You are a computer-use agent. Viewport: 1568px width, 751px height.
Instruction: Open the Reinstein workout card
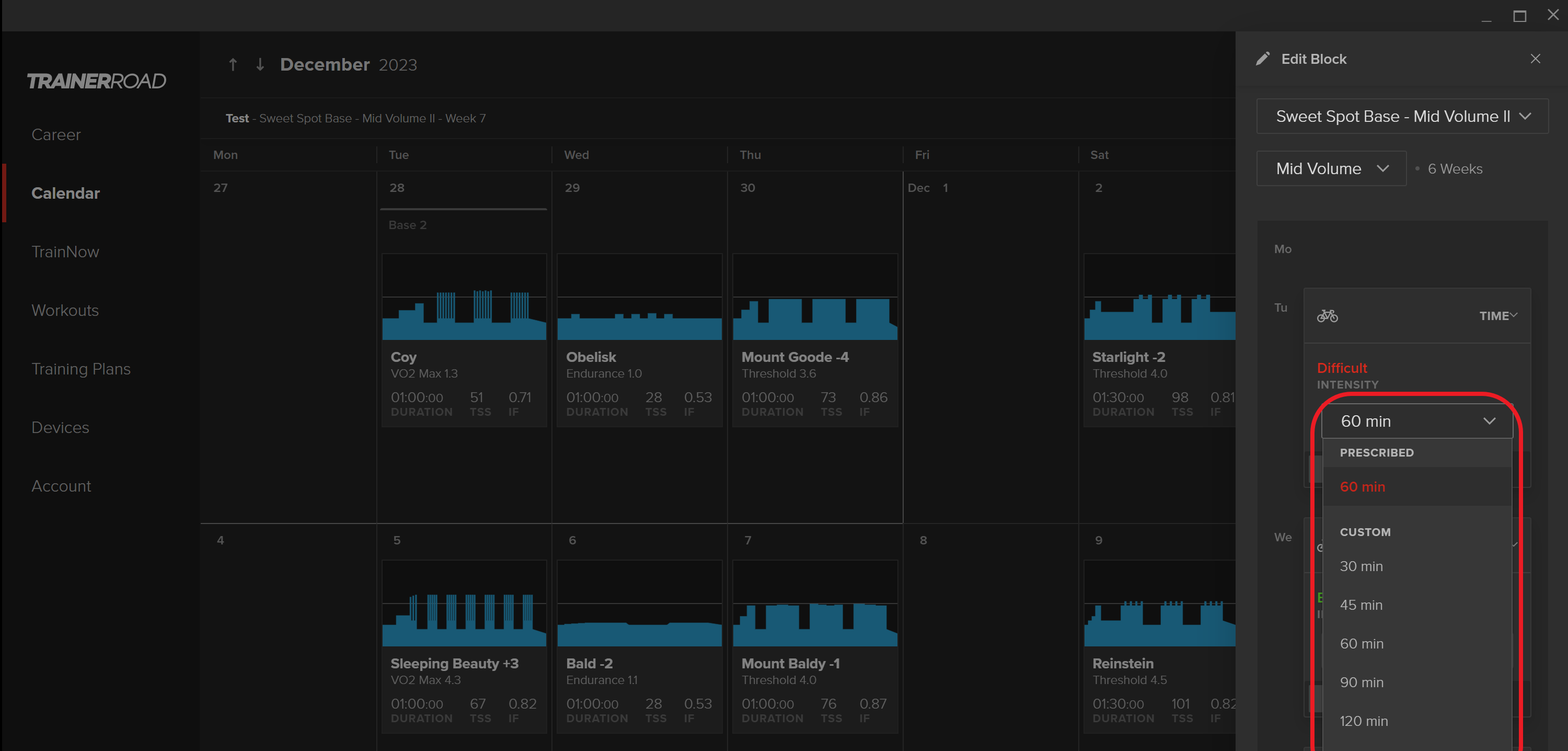point(1160,646)
